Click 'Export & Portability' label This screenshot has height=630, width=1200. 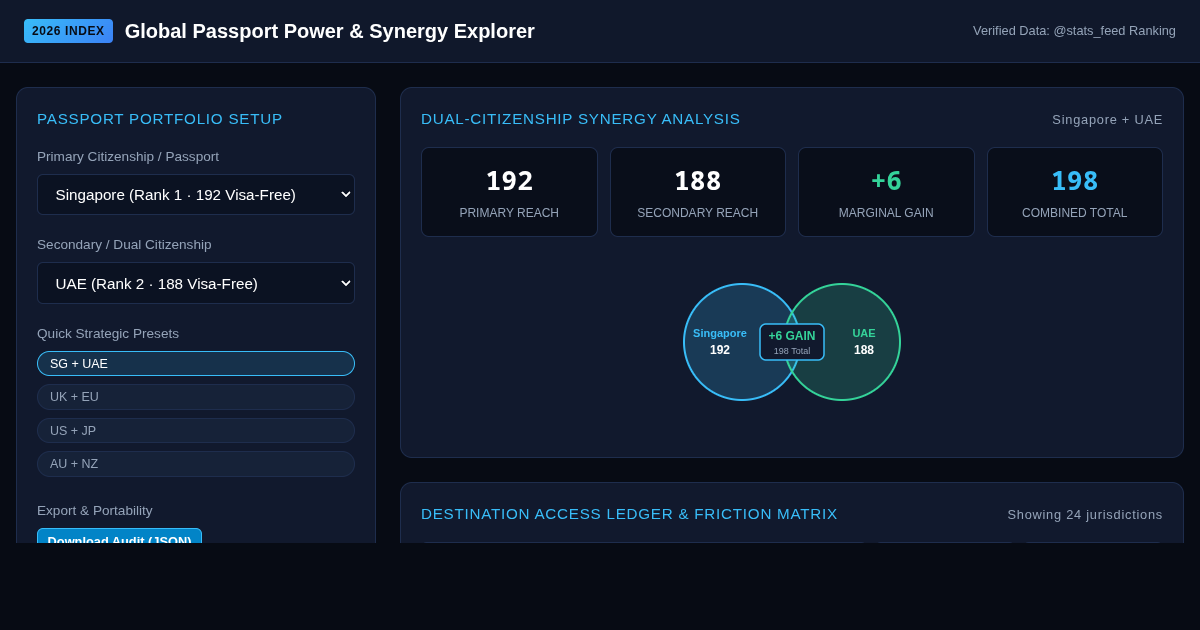(x=95, y=510)
